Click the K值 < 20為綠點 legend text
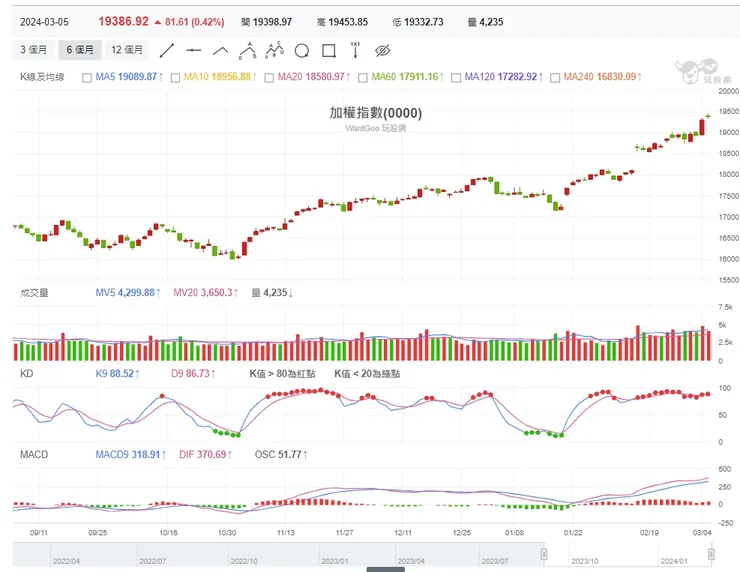This screenshot has height=572, width=740. 367,374
